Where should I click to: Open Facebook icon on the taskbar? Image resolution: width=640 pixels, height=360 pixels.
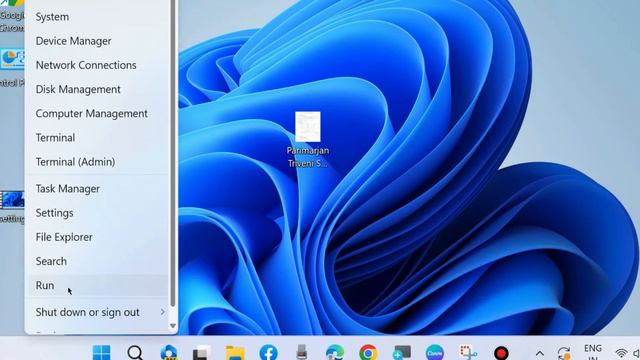click(x=269, y=353)
